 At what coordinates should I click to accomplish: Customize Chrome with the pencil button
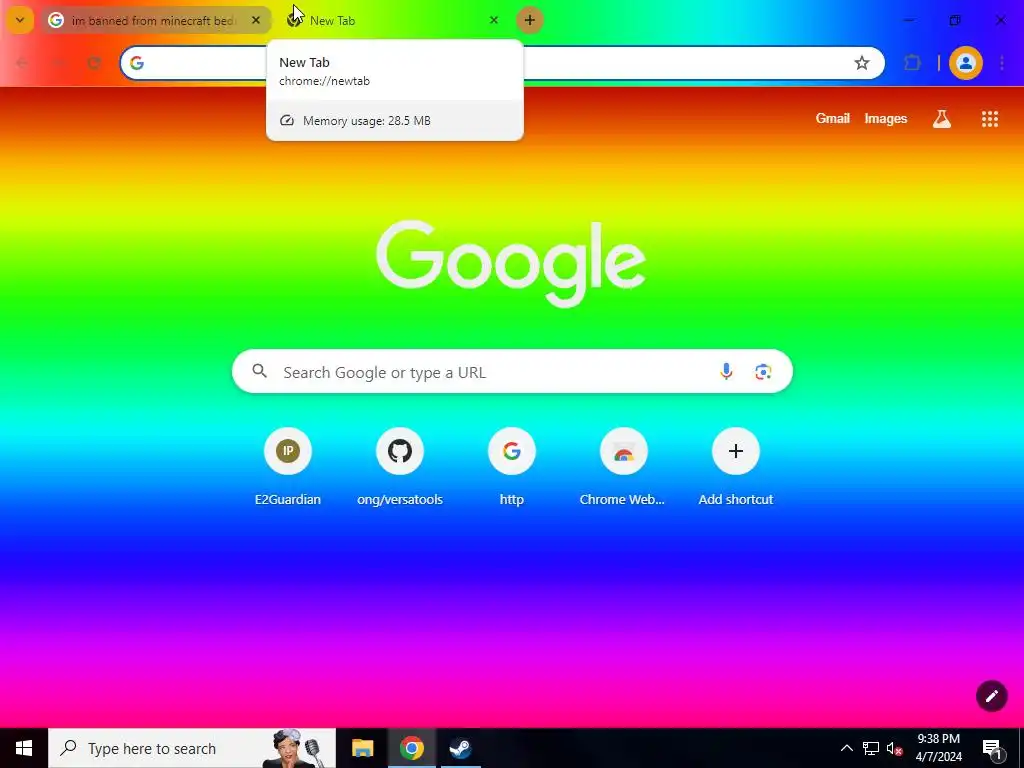pos(991,696)
